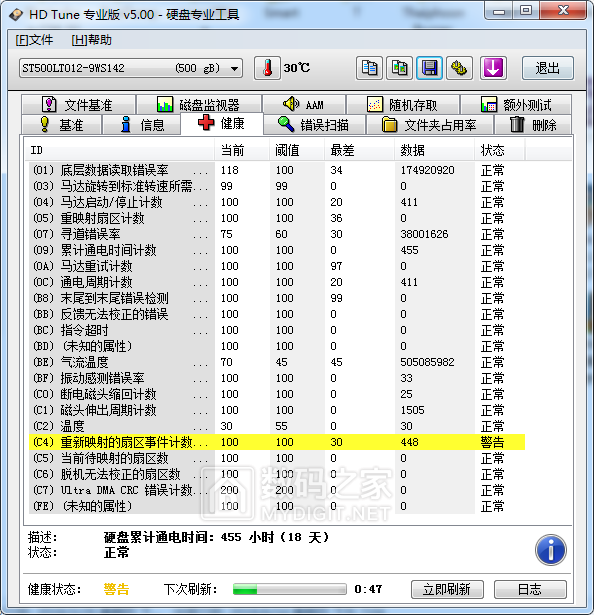Click the 阈值 column header

(x=297, y=150)
